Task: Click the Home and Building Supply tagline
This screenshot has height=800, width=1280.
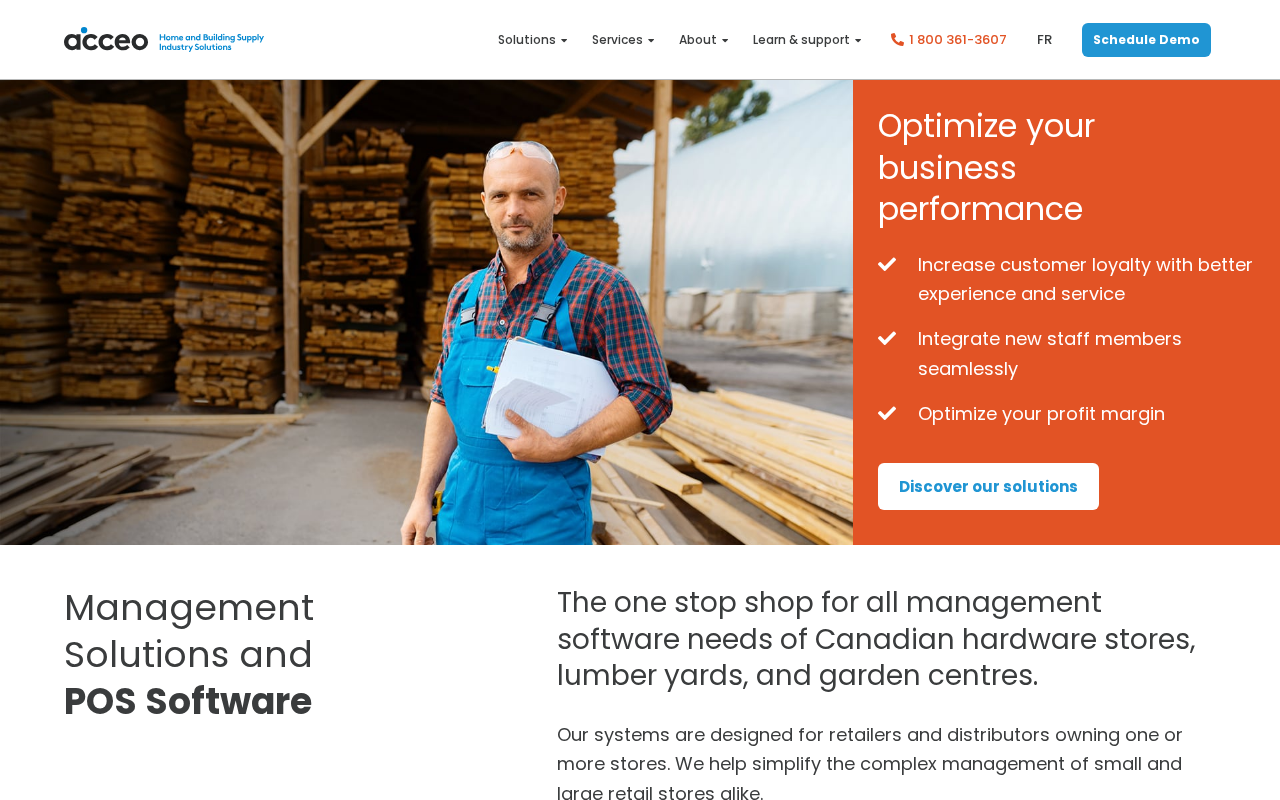Action: 211,41
